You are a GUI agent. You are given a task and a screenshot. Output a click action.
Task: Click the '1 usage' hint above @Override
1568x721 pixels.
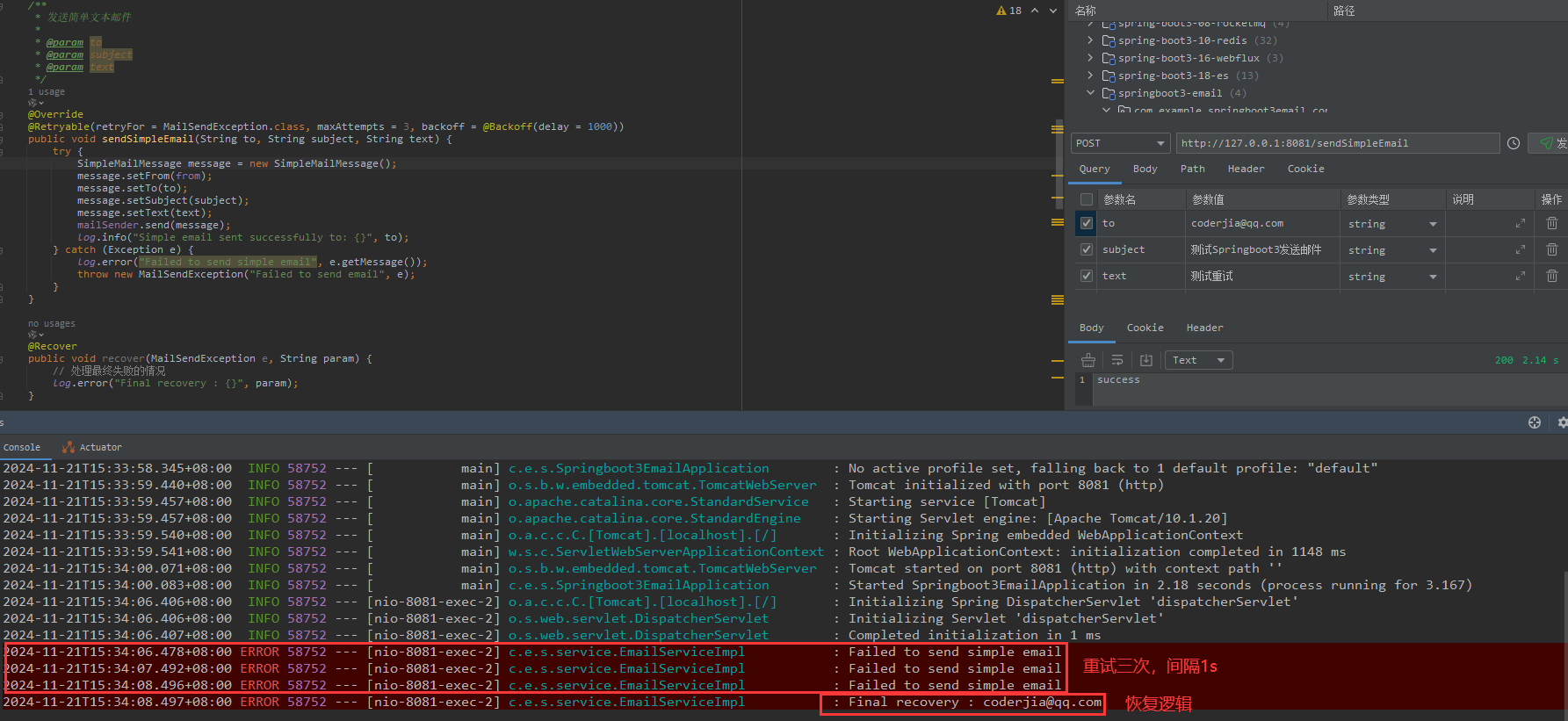pos(47,91)
